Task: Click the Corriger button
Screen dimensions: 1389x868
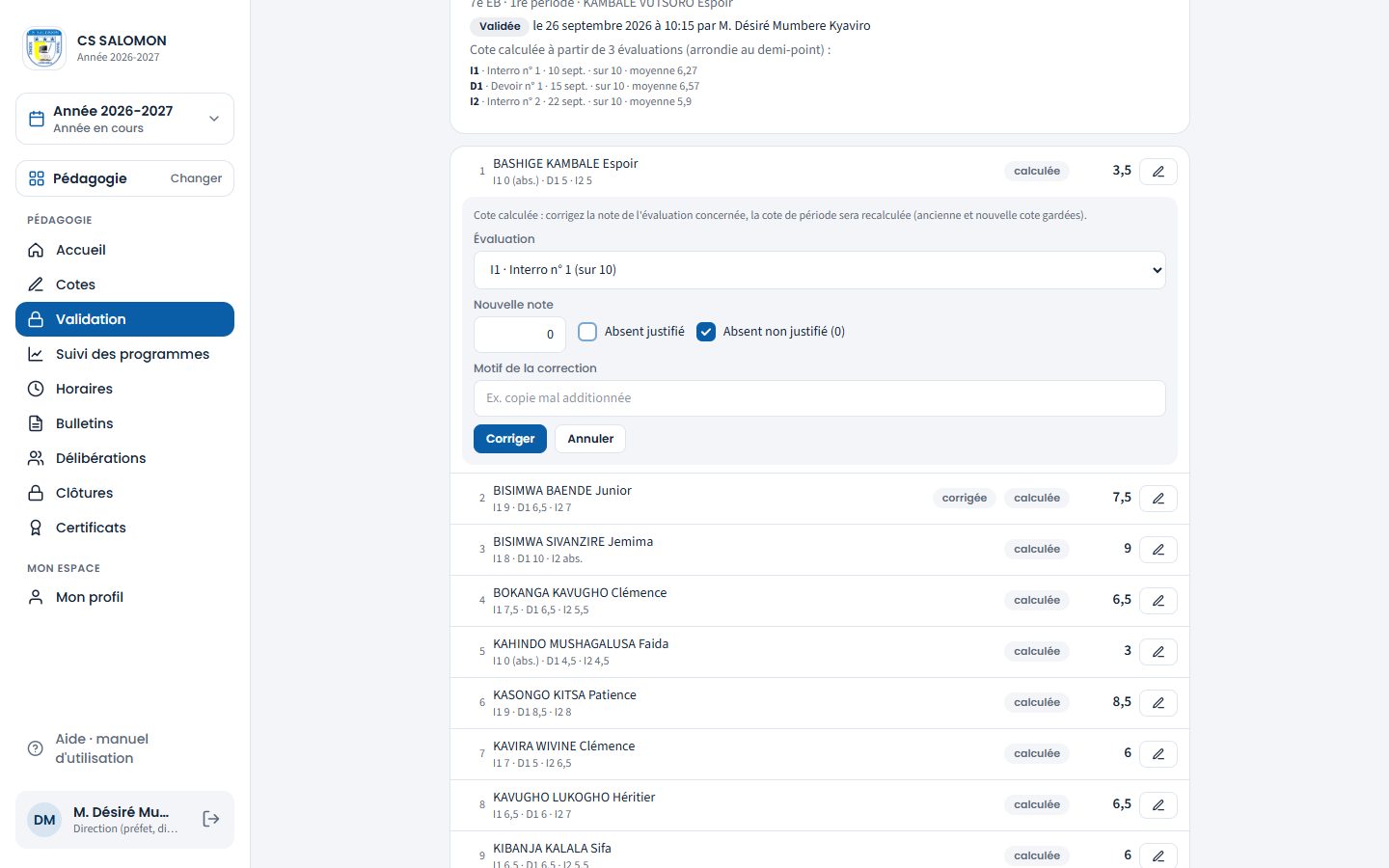Action: [510, 439]
